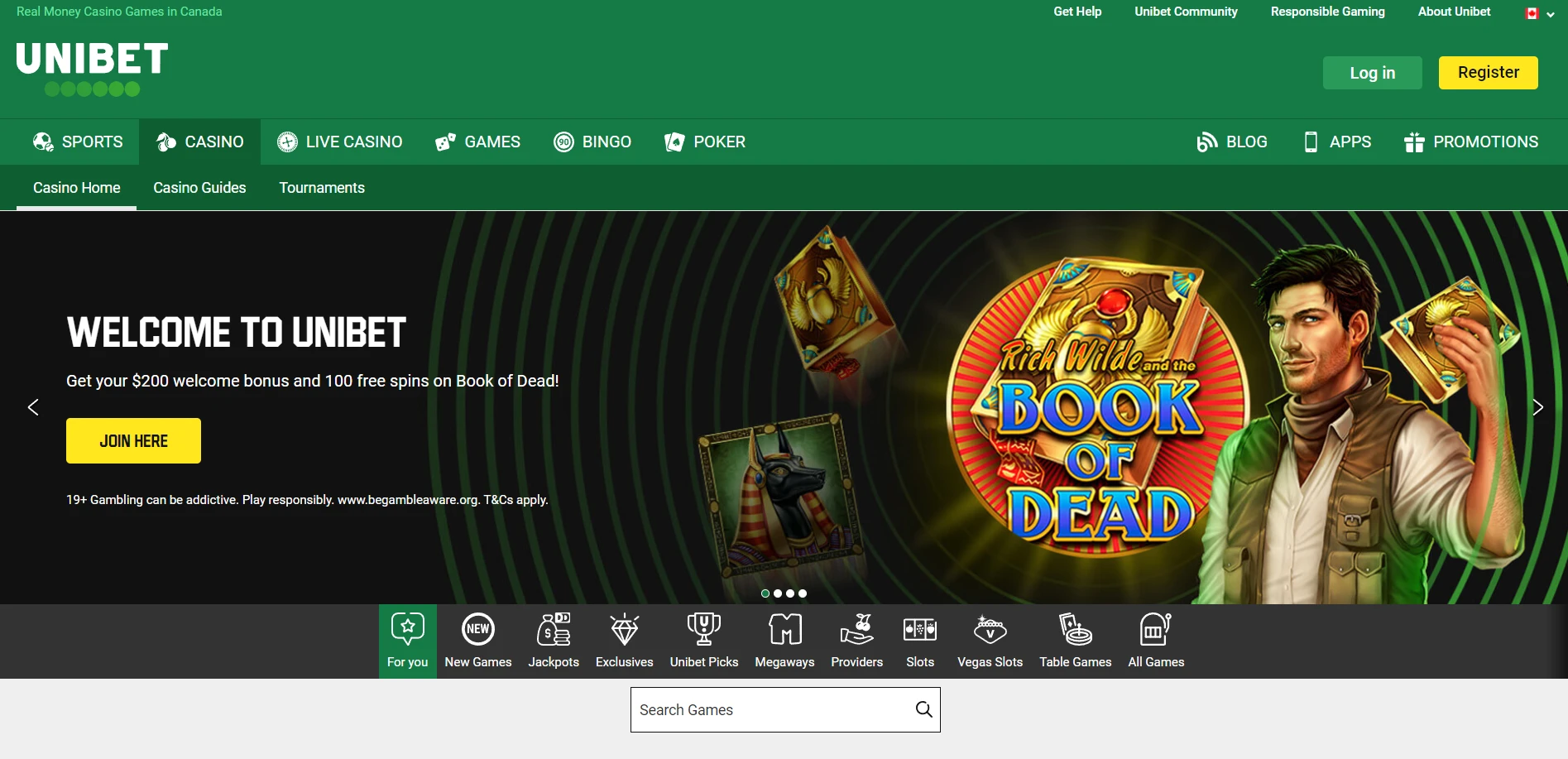Select the third carousel dot
The height and width of the screenshot is (759, 1568).
tap(790, 593)
